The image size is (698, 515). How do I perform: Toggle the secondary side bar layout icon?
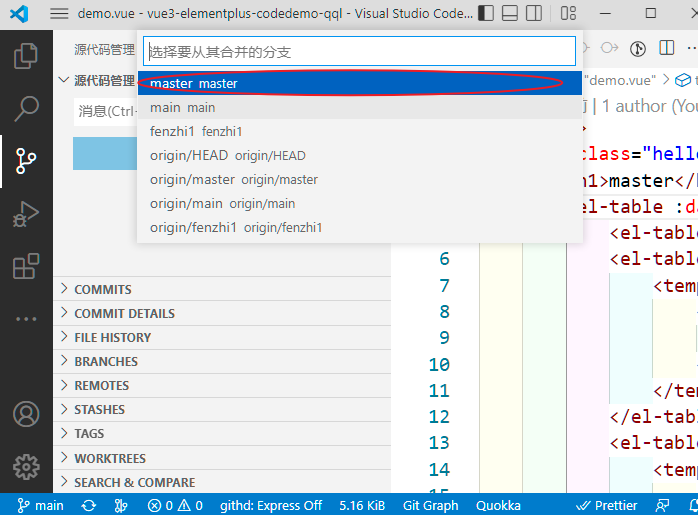point(534,13)
